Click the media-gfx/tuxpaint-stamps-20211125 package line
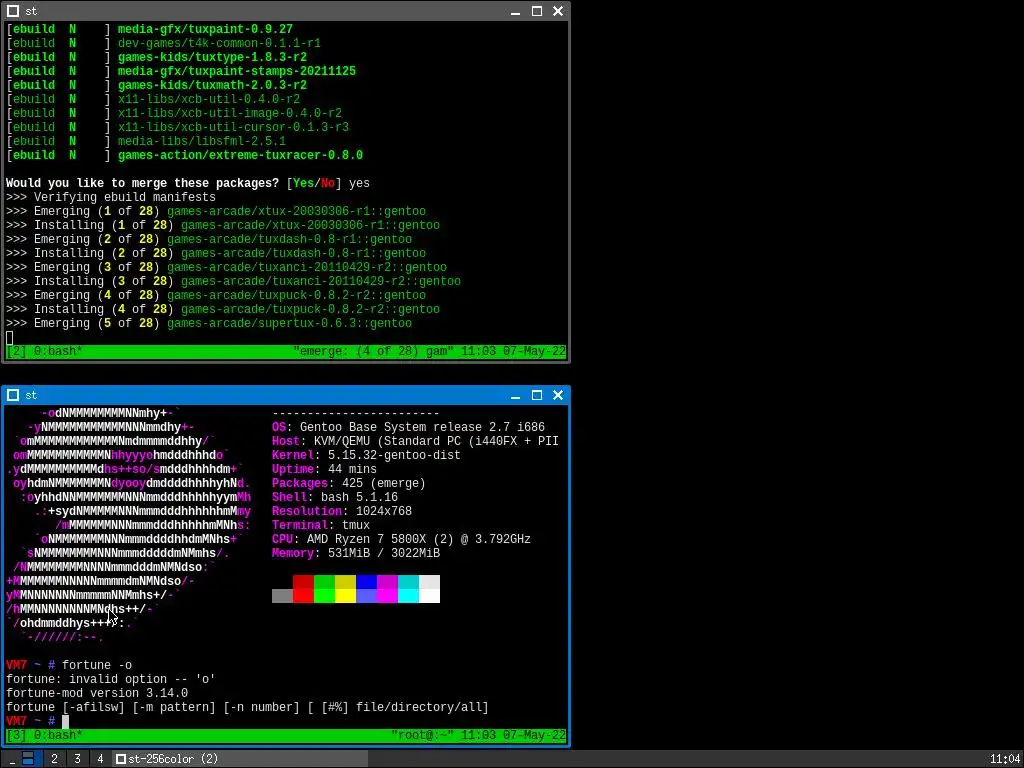The image size is (1024, 768). pos(236,71)
